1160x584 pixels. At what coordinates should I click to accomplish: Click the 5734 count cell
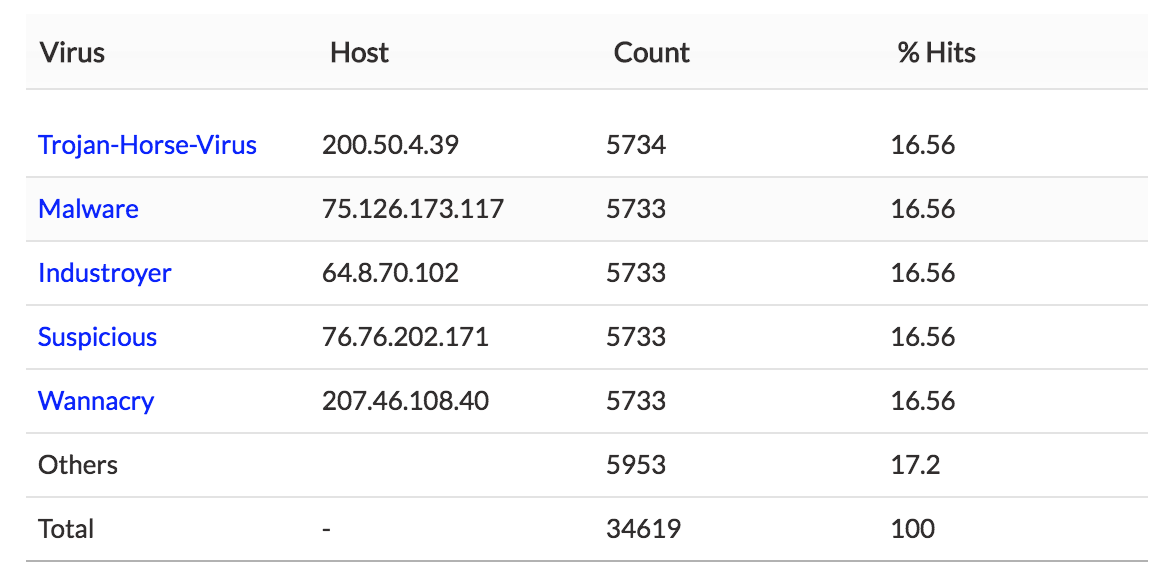(636, 145)
